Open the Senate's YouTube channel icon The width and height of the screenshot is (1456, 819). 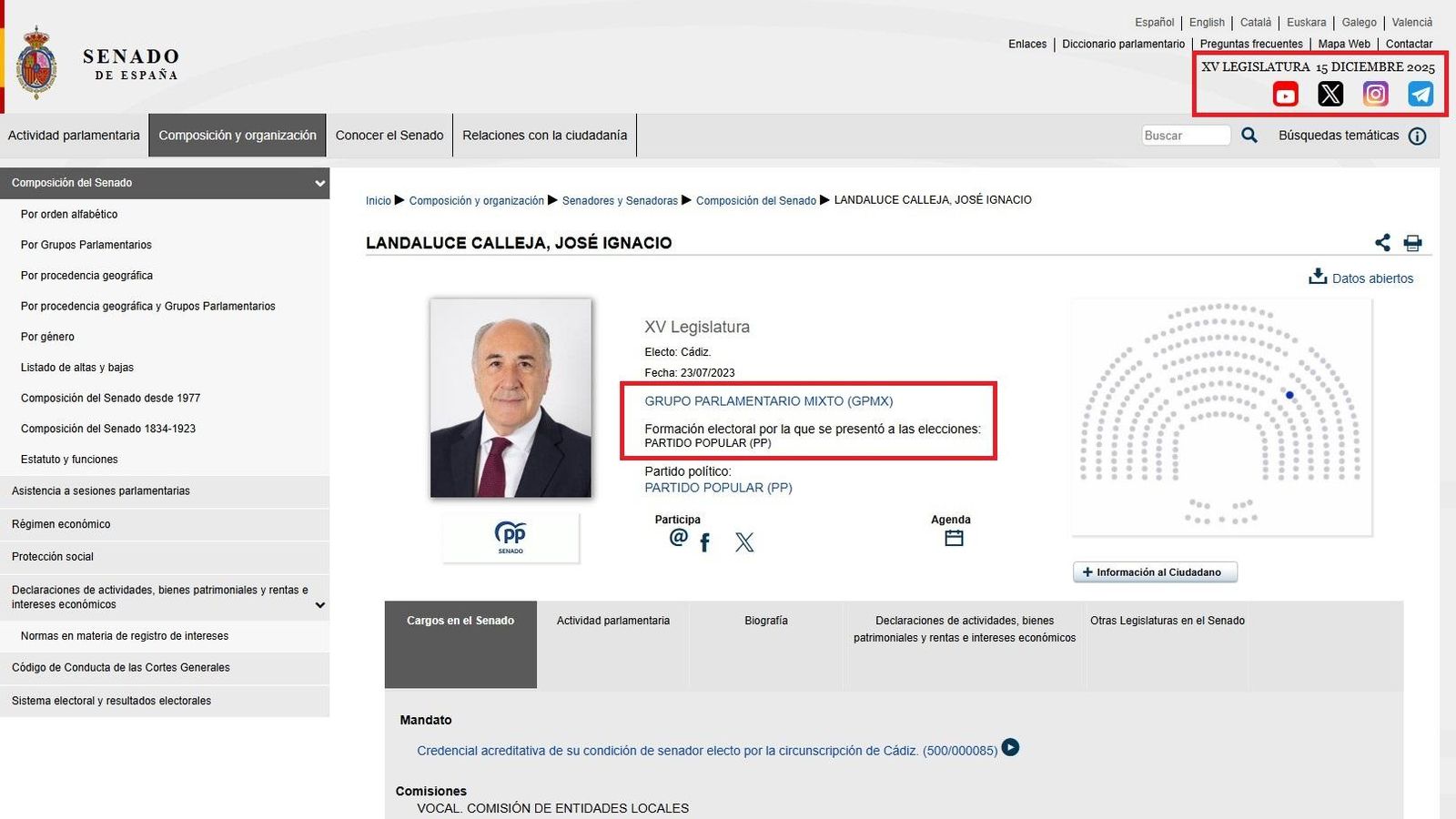coord(1285,94)
